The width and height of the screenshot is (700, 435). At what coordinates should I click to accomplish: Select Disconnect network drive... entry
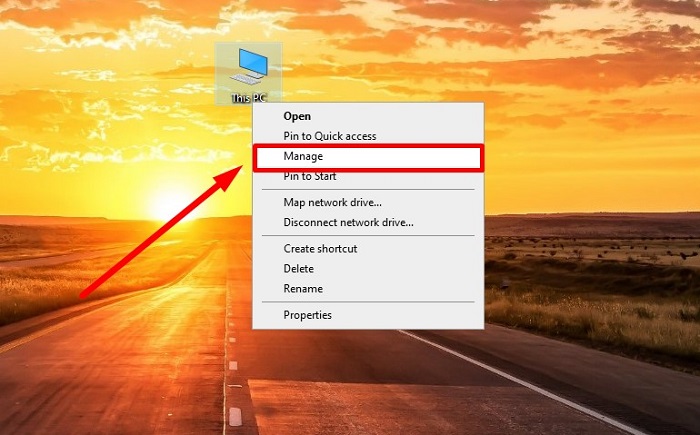point(348,222)
